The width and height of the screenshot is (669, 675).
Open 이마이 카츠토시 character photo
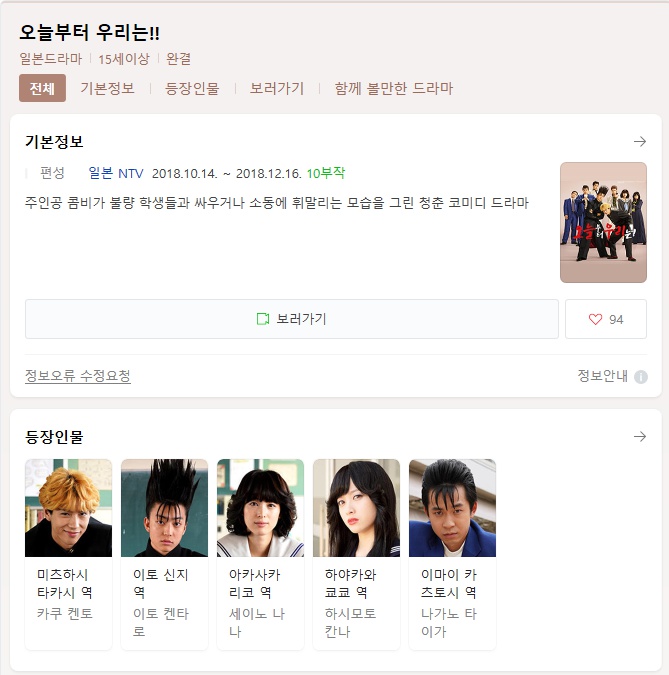pos(452,508)
